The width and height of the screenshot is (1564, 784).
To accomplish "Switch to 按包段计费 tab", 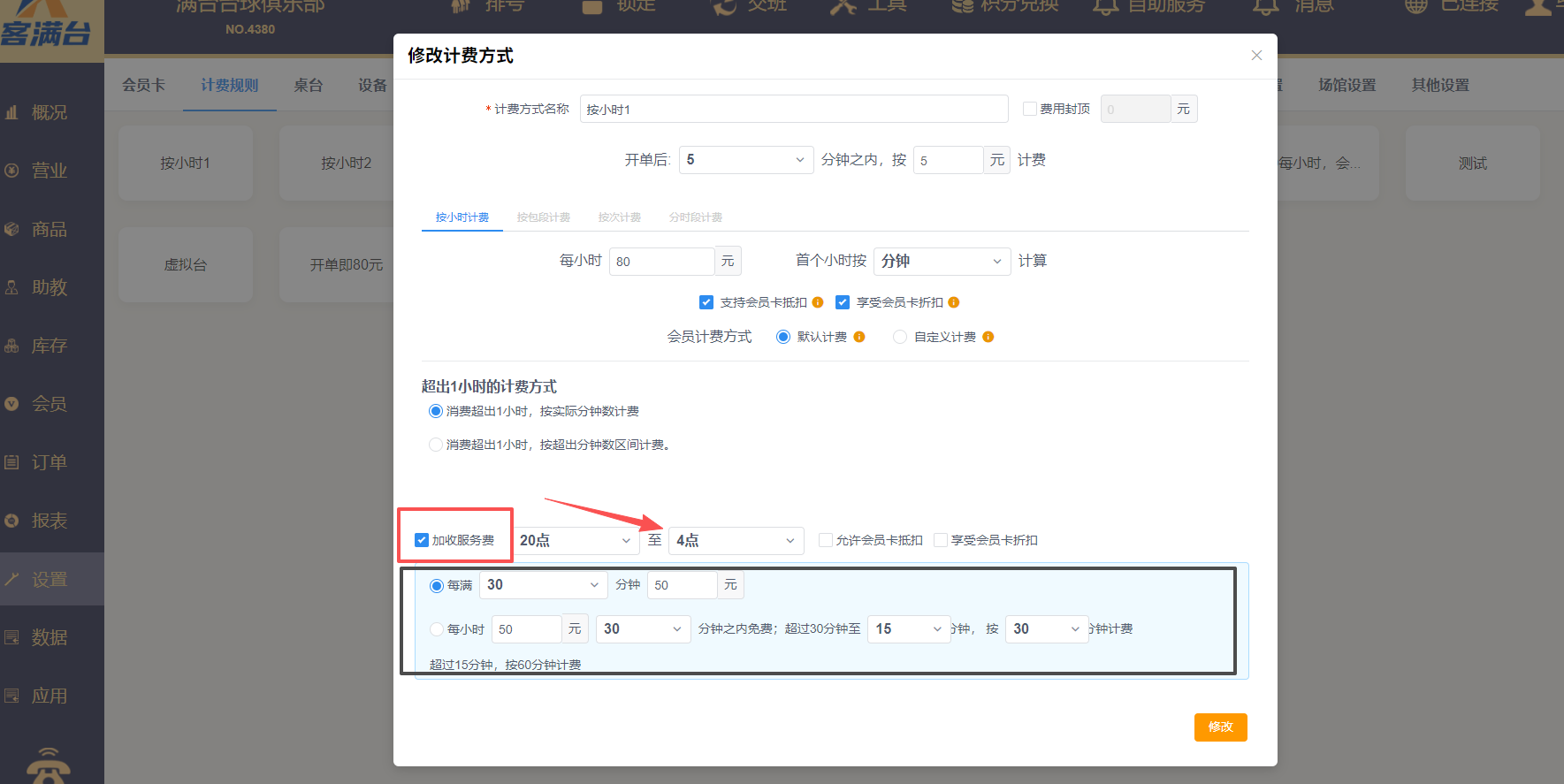I will pyautogui.click(x=544, y=217).
